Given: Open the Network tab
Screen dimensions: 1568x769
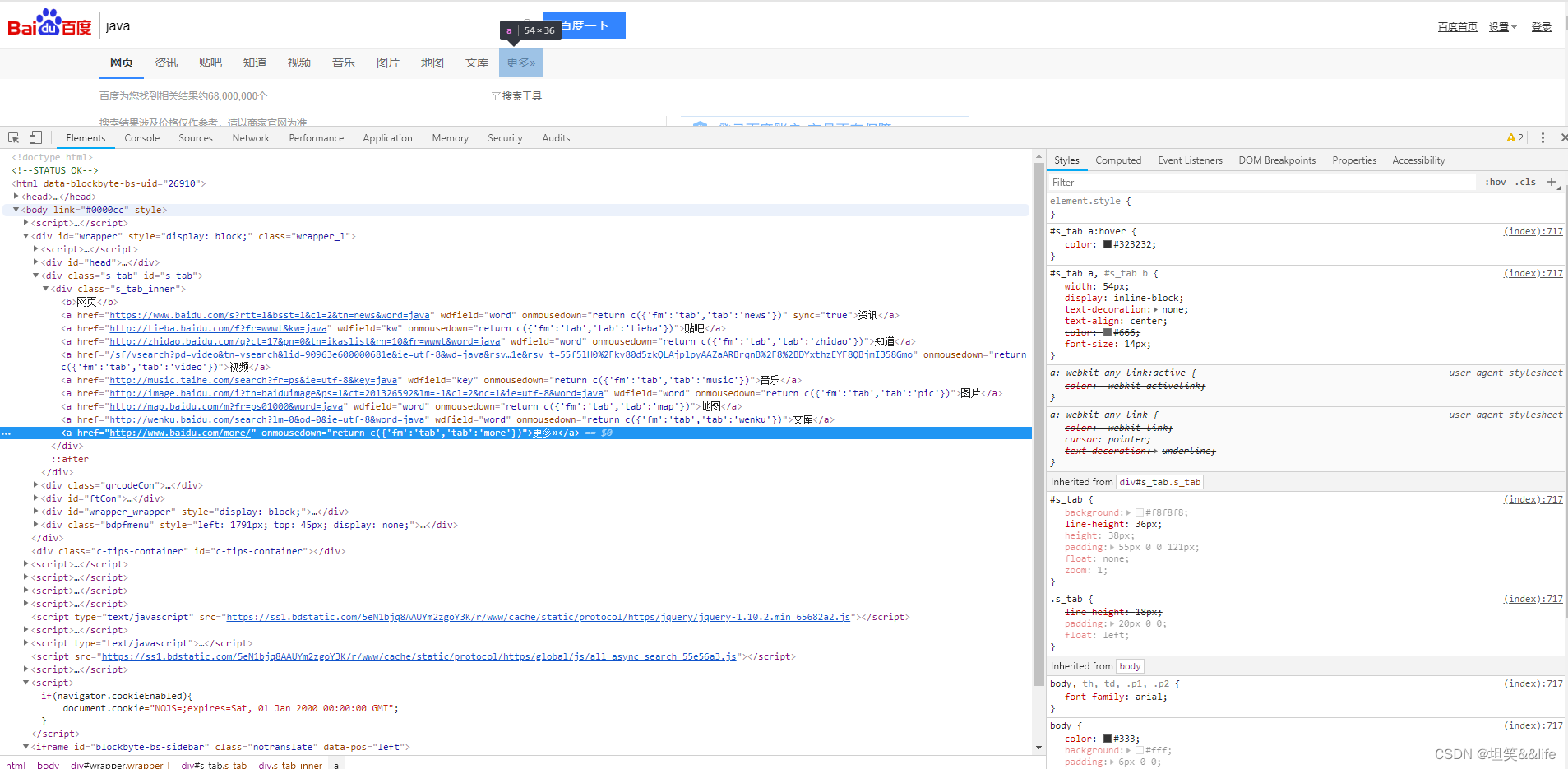Looking at the screenshot, I should click(x=251, y=138).
